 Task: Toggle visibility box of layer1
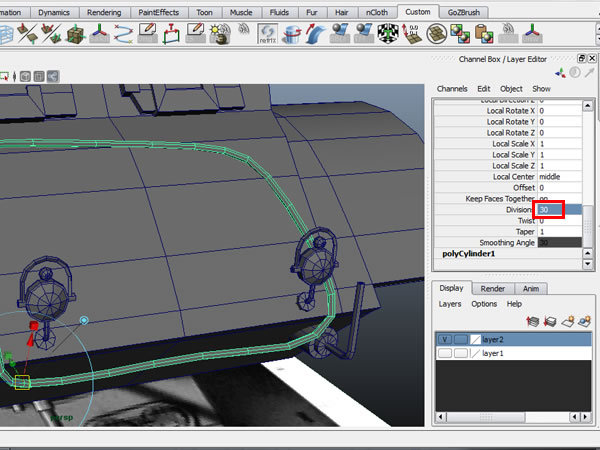pyautogui.click(x=445, y=353)
